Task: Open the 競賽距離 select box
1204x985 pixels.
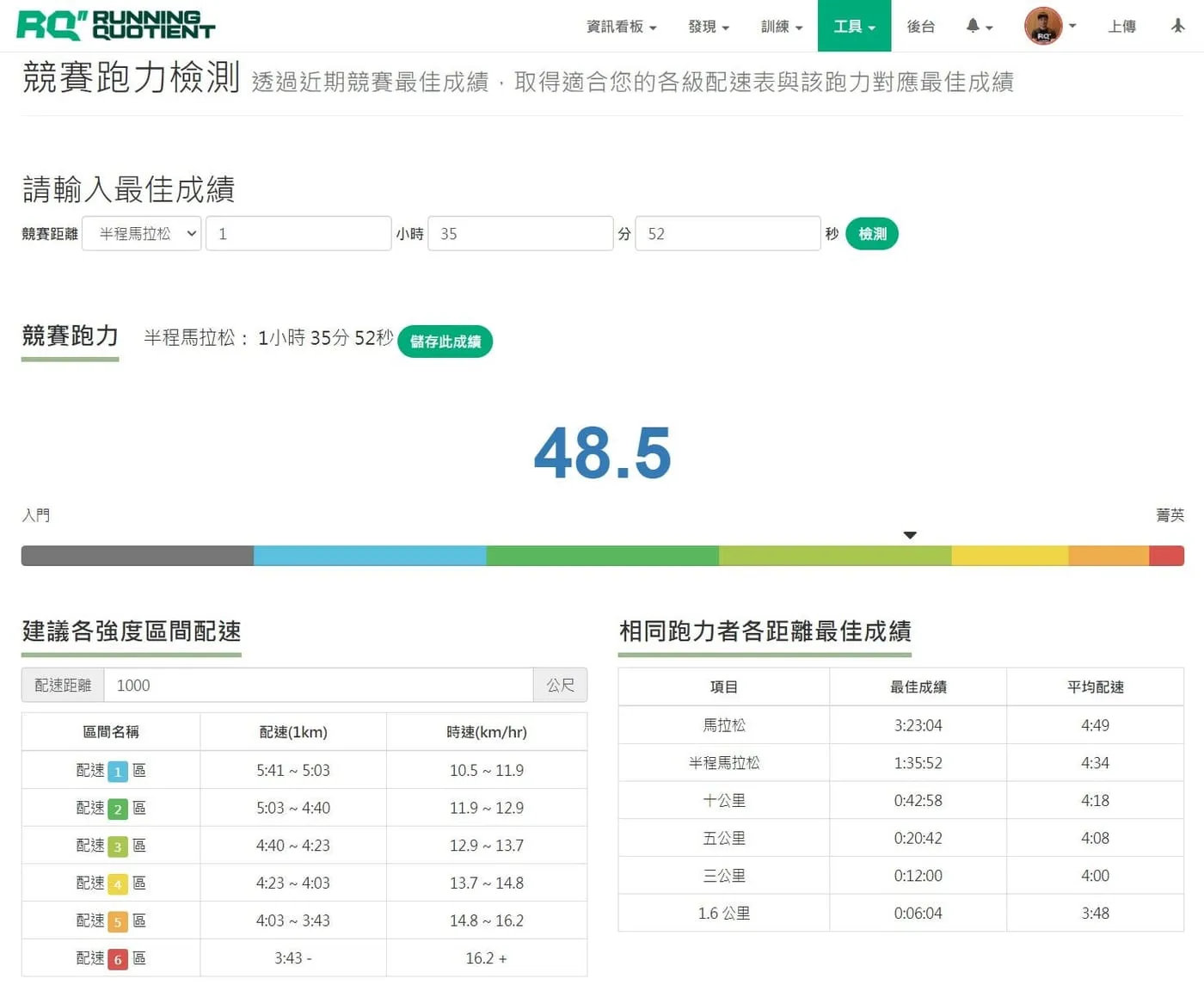Action: 142,234
